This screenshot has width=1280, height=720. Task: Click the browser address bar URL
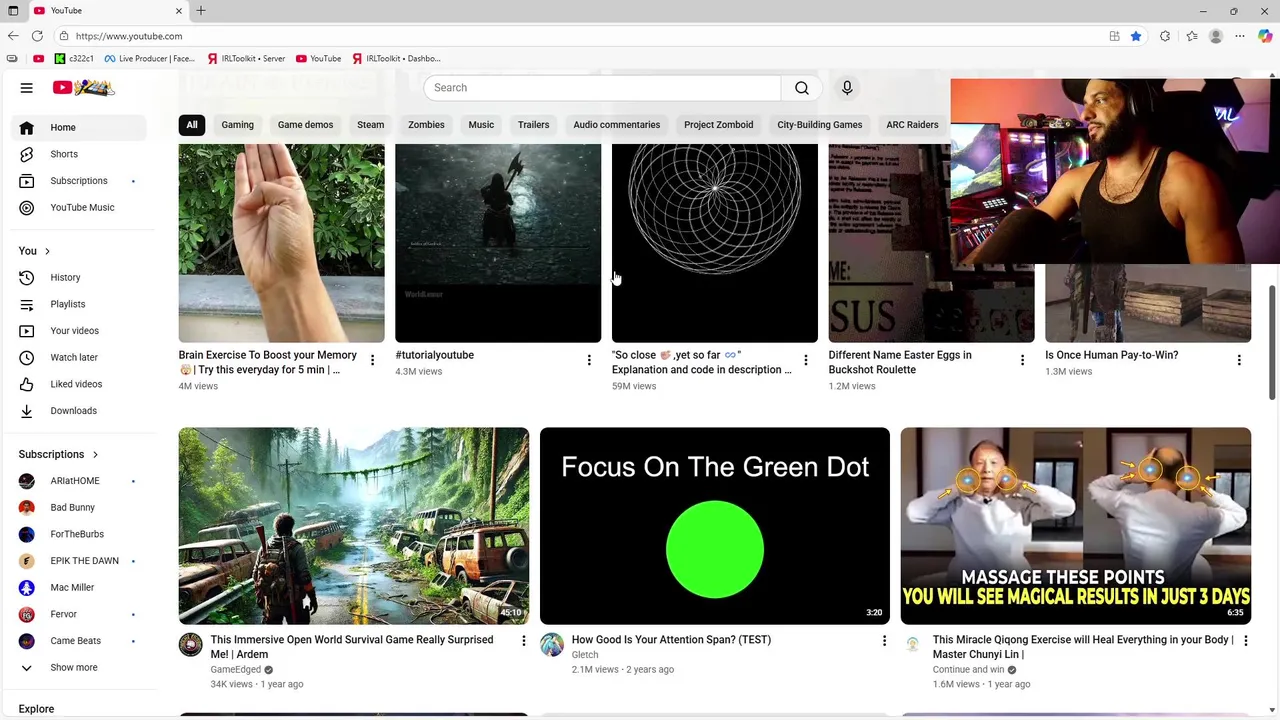tap(129, 36)
